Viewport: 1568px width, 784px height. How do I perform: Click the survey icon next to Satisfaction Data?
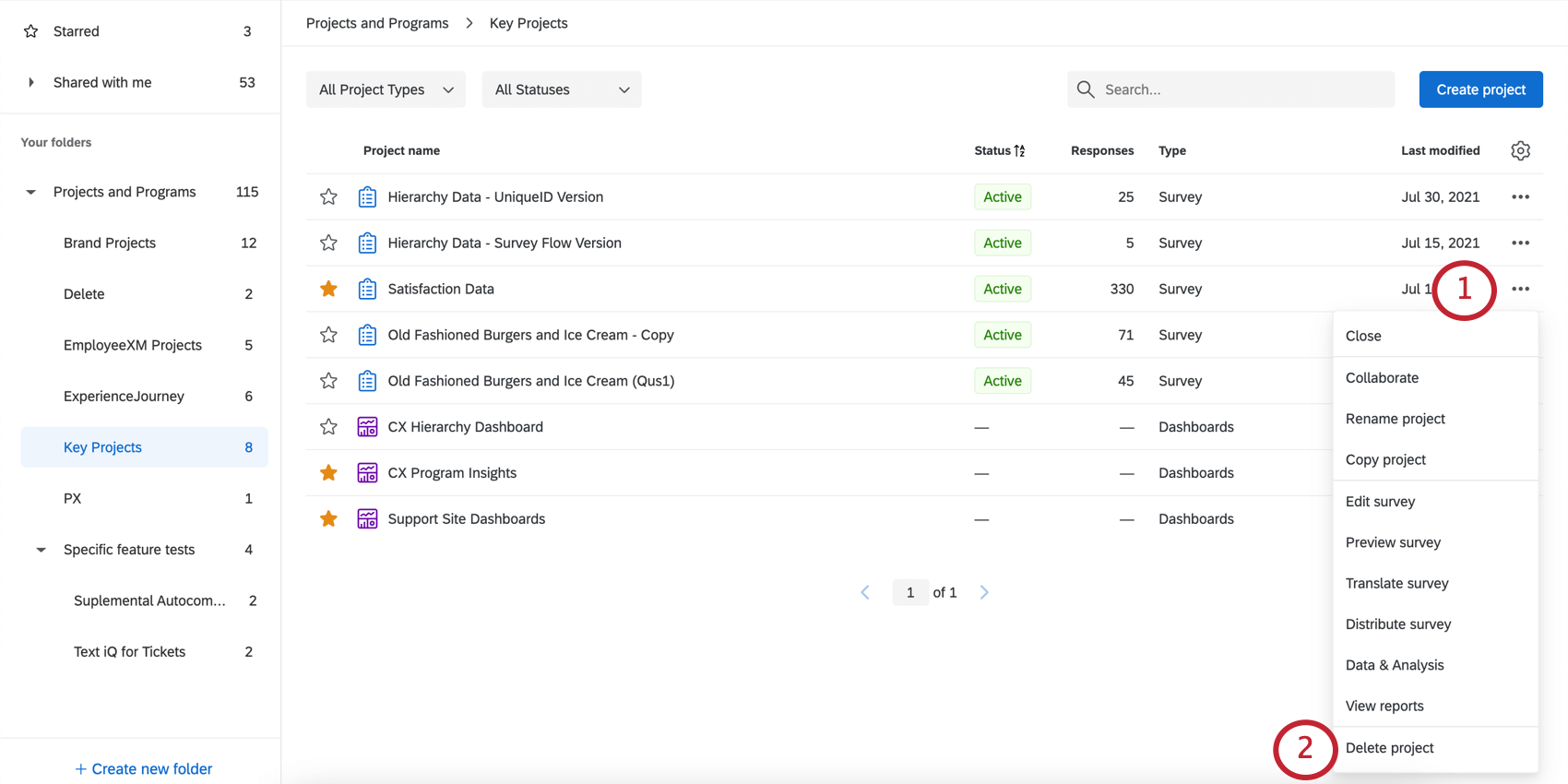[367, 289]
